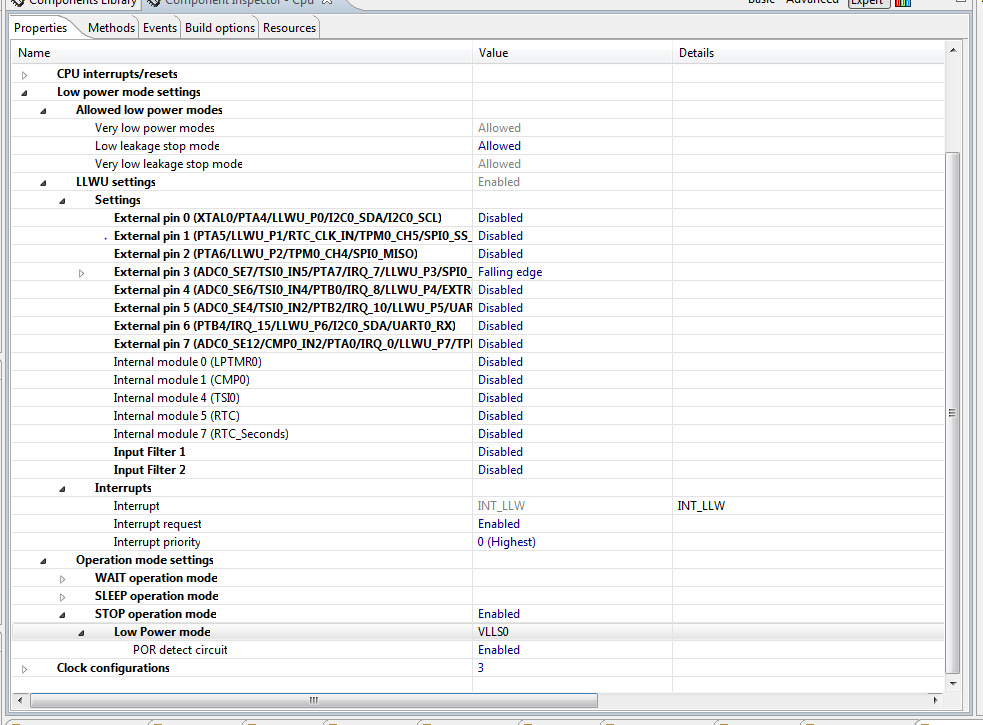Viewport: 983px width, 725px height.
Task: Open the Methods tab
Action: tap(111, 28)
